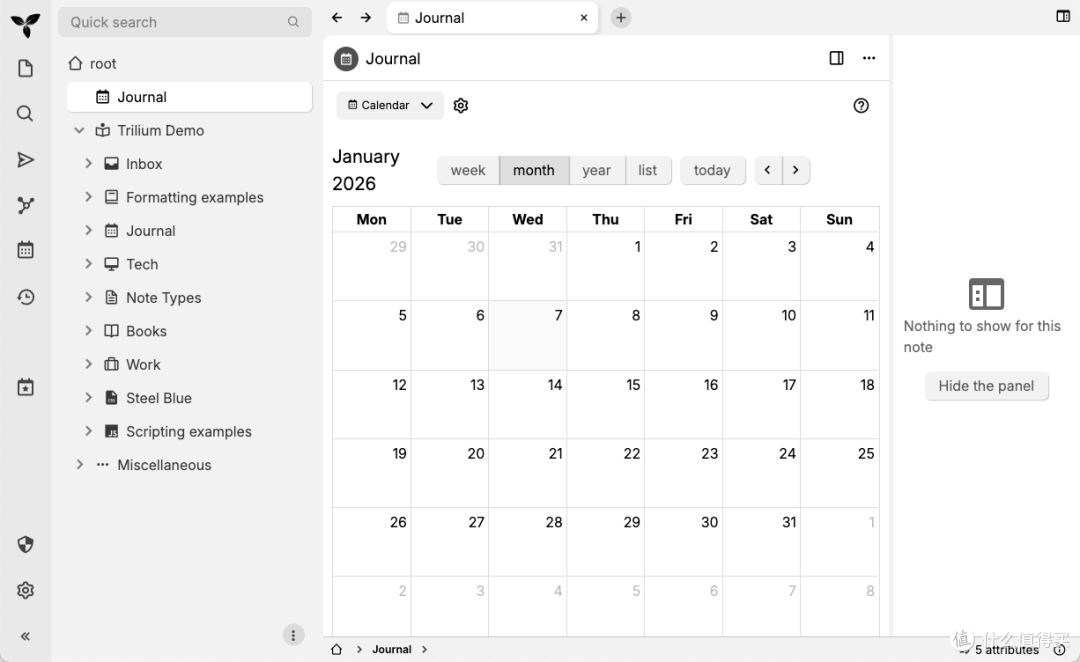Switch calendar to week view
The height and width of the screenshot is (662, 1080).
coord(468,170)
